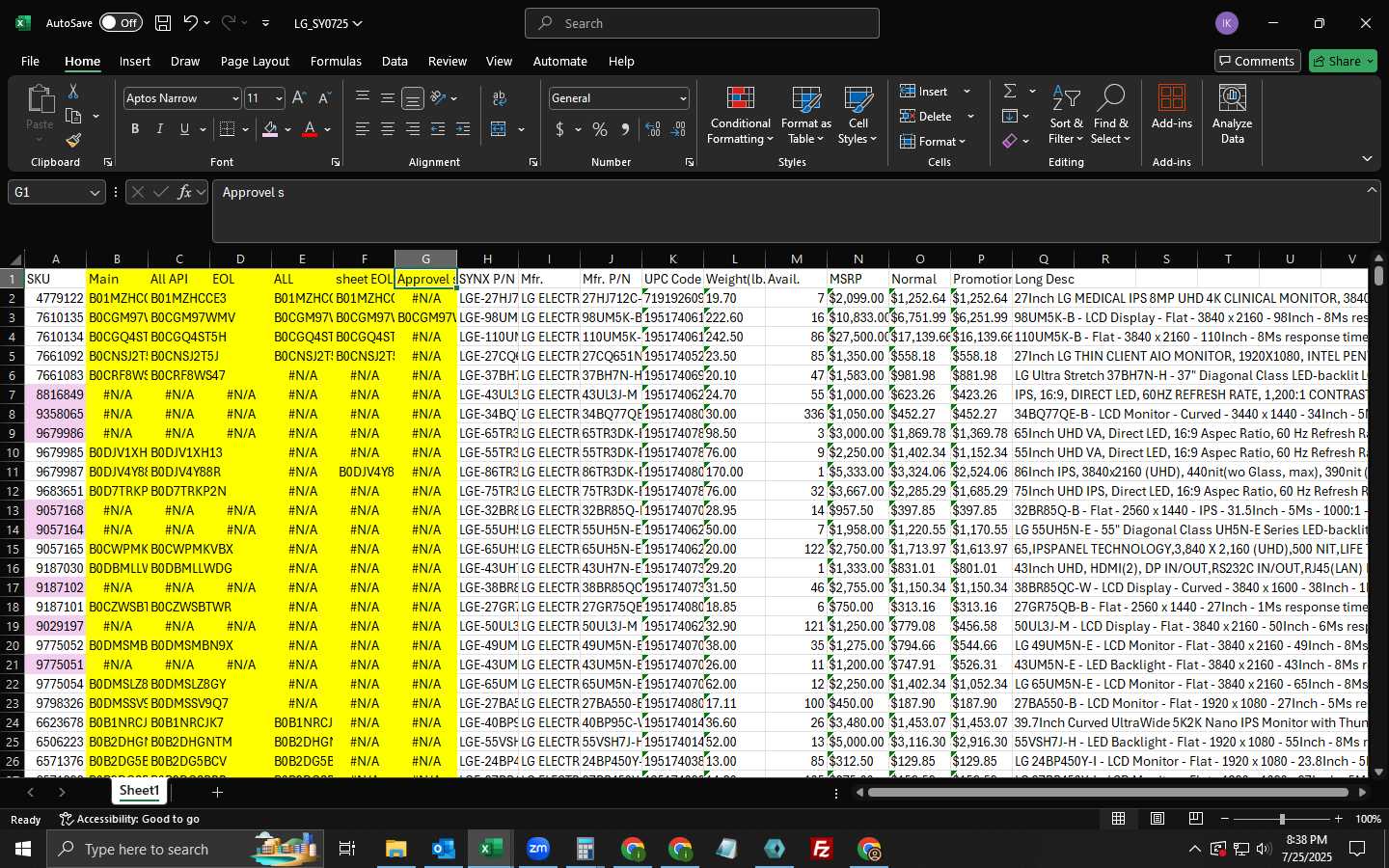
Task: Toggle Italic formatting
Action: point(160,129)
